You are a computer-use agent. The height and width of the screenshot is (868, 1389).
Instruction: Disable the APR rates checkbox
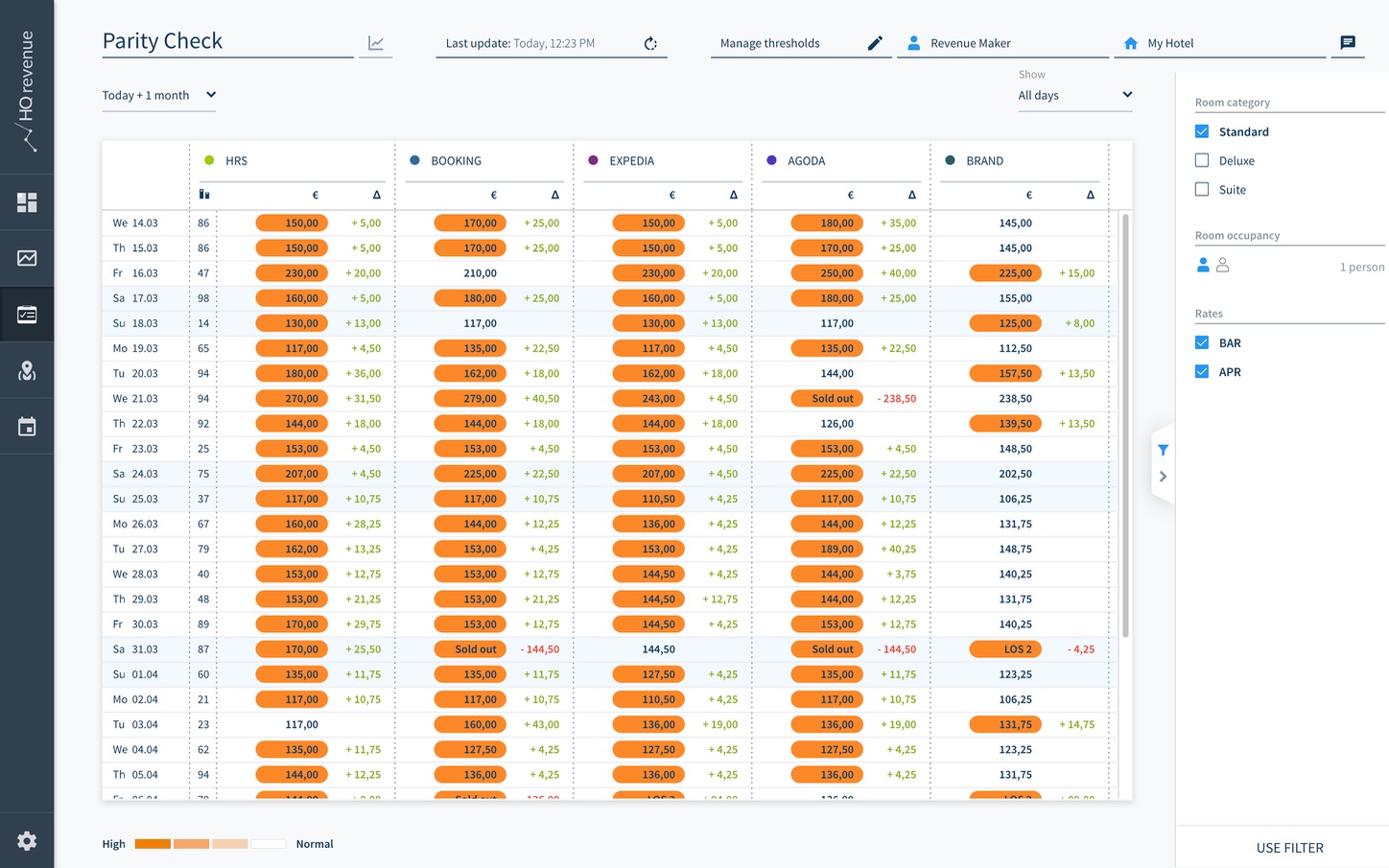pos(1202,371)
